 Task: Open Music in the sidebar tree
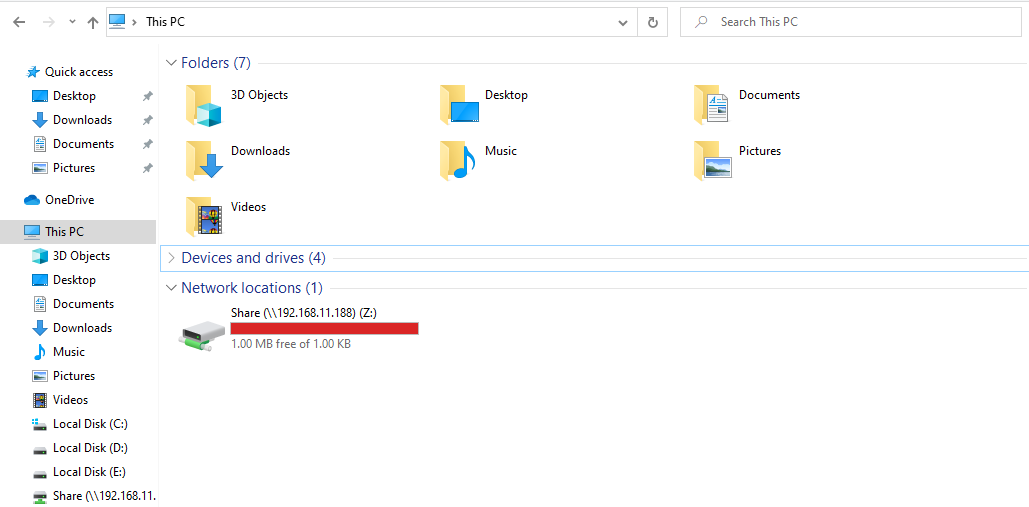(x=68, y=352)
